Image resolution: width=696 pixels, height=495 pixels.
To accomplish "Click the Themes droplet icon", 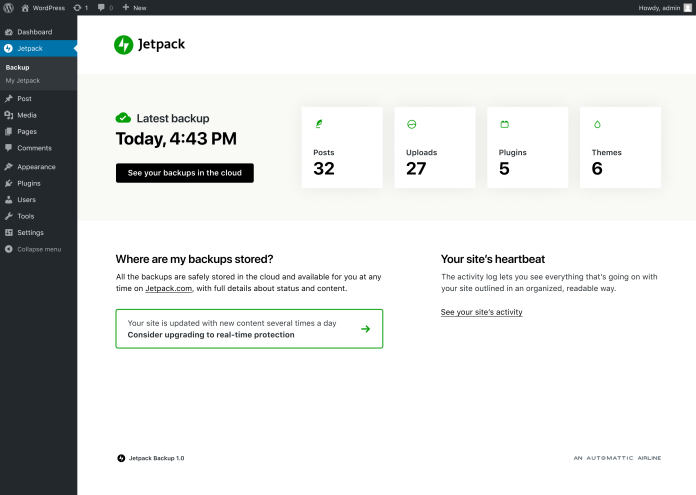I will coord(597,124).
